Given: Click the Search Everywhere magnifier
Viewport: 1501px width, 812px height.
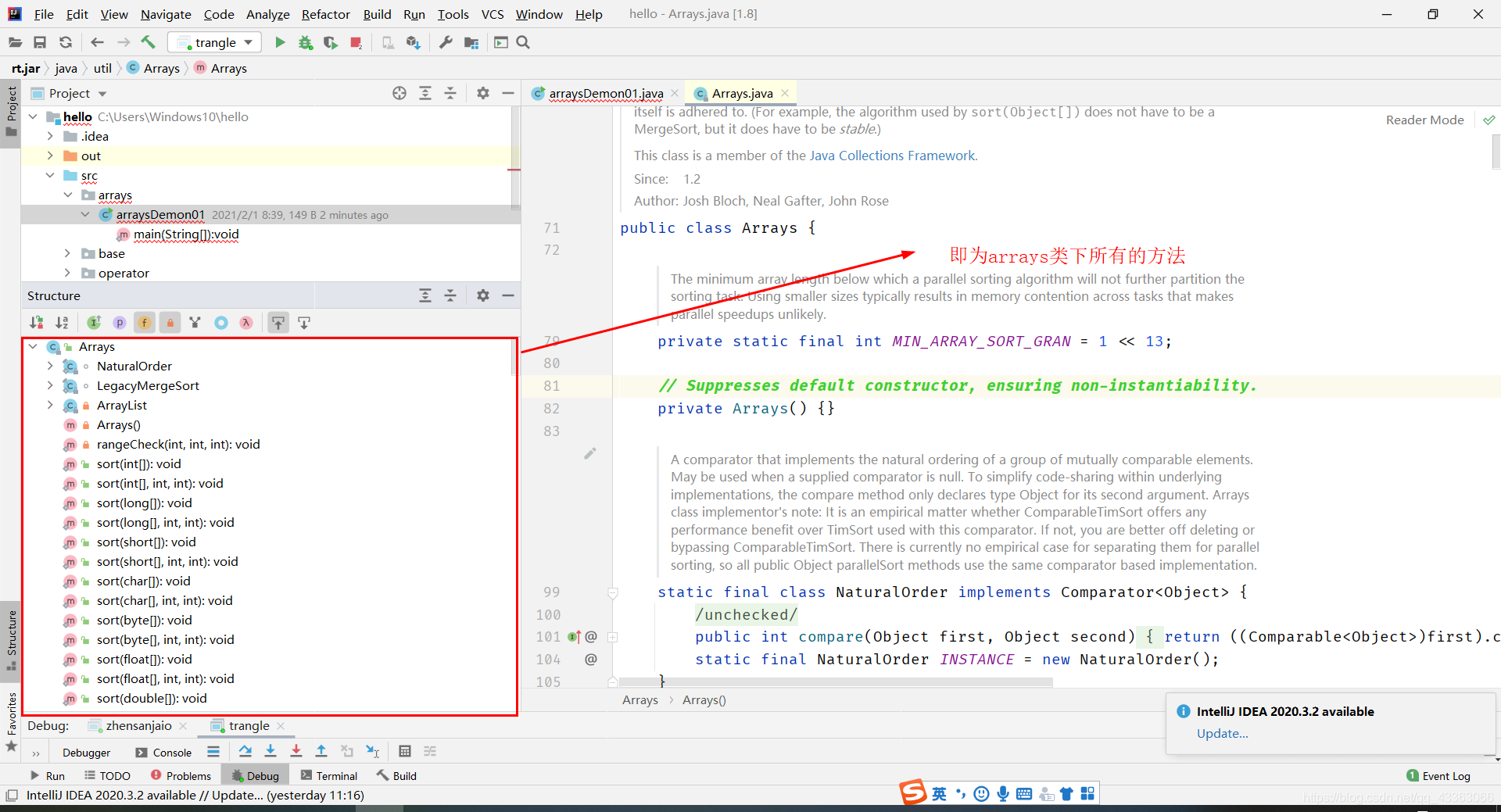Looking at the screenshot, I should [524, 42].
